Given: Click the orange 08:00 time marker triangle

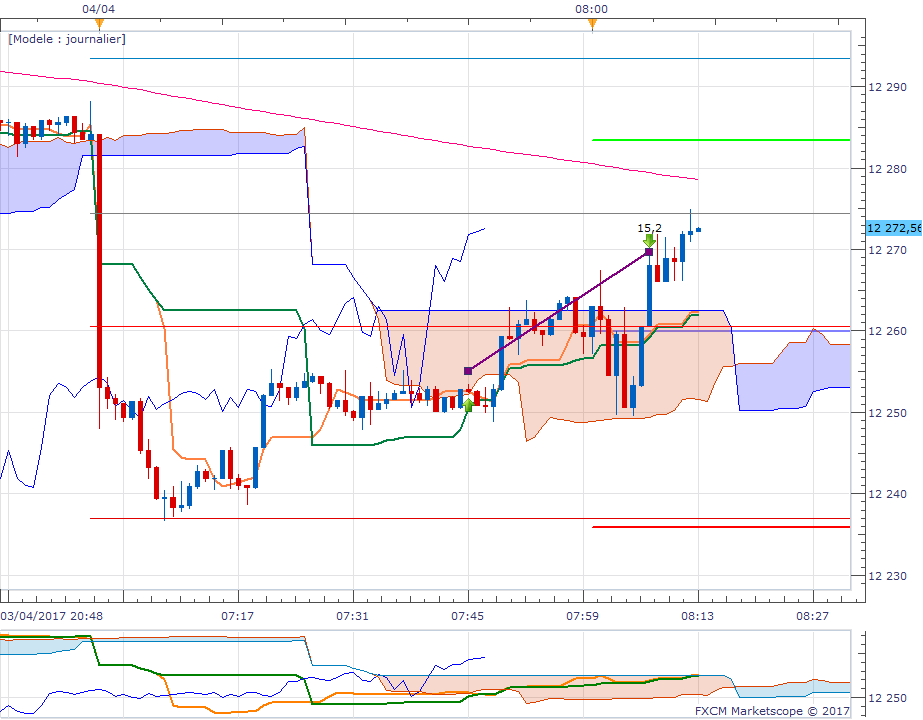Looking at the screenshot, I should 592,24.
